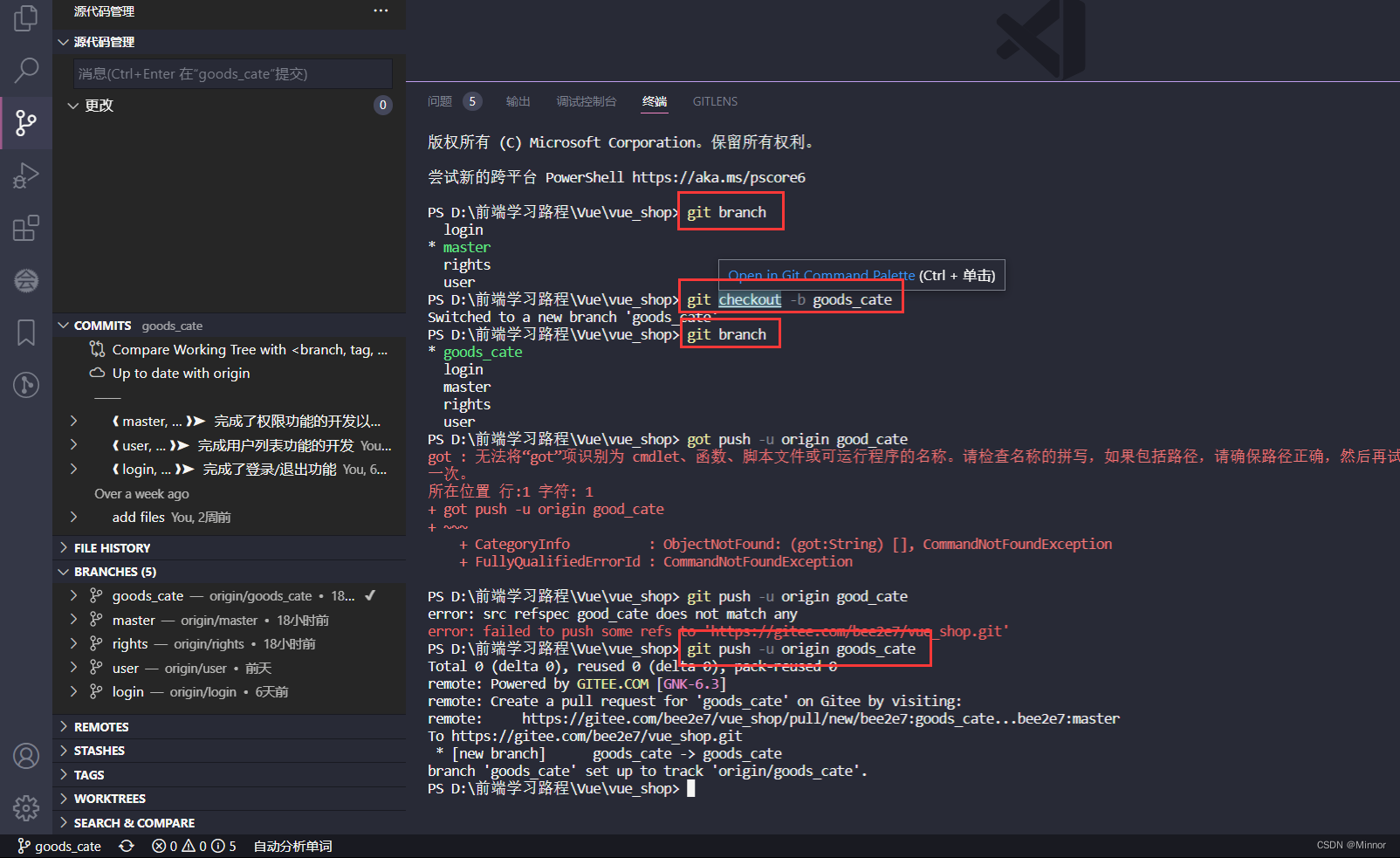The height and width of the screenshot is (858, 1400).
Task: Expand the master commit entry
Action: [74, 421]
